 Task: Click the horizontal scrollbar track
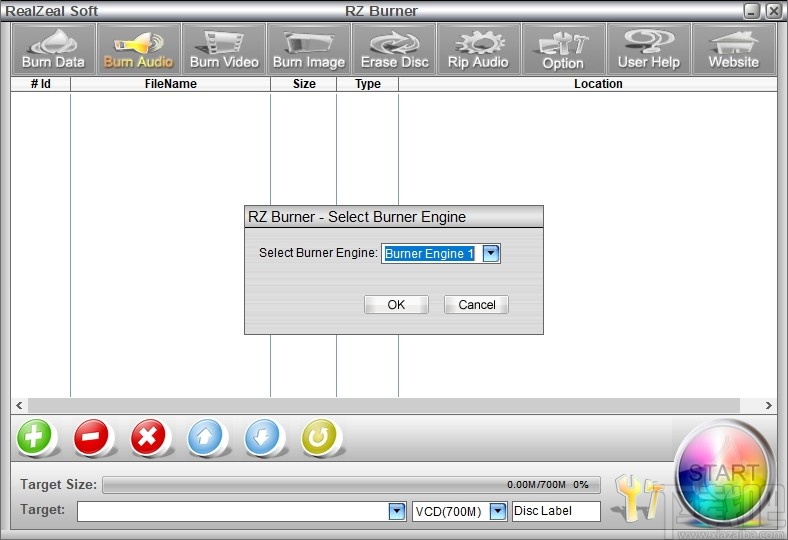pos(384,405)
